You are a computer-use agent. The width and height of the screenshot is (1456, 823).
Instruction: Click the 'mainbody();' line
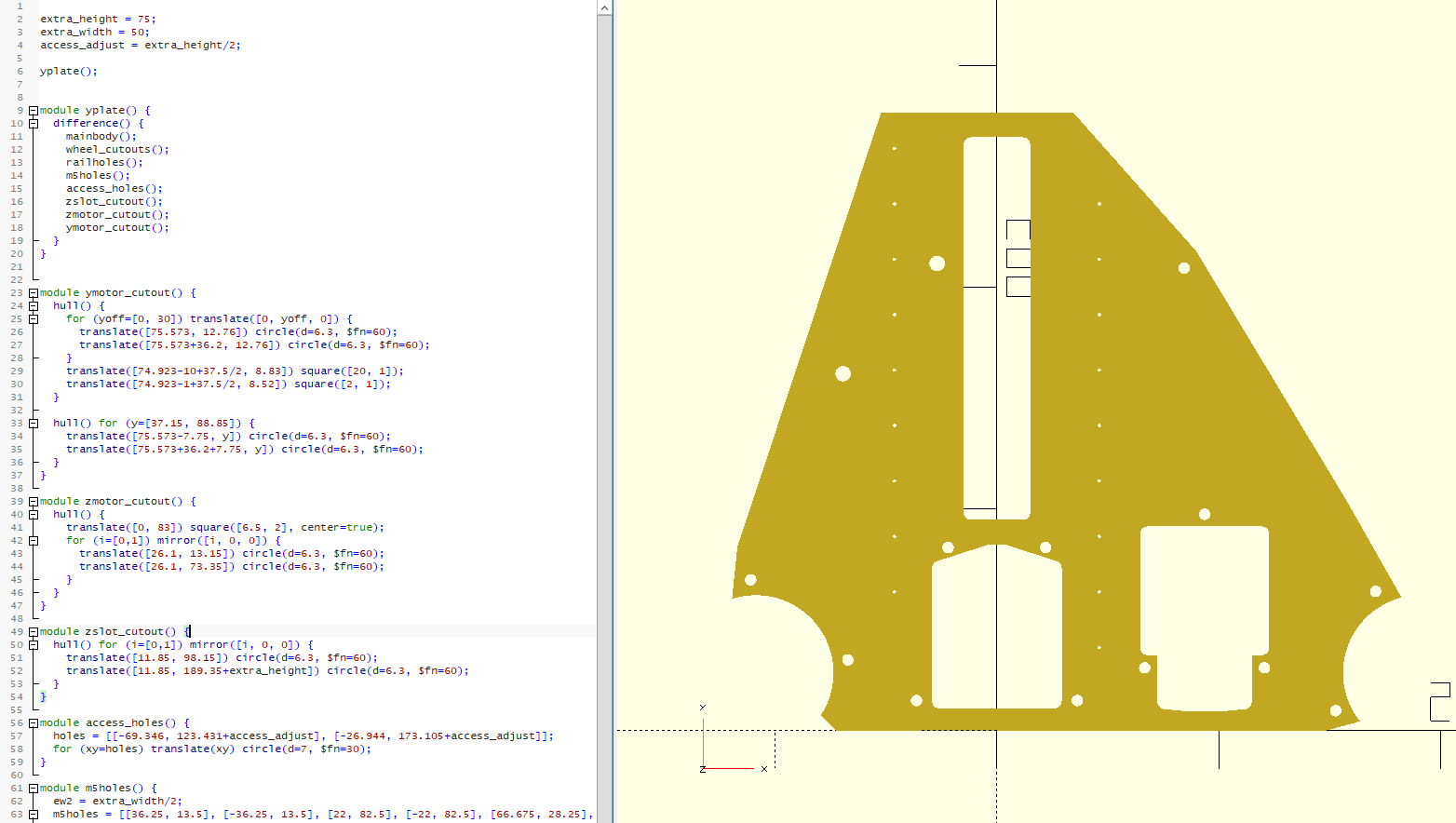pos(101,136)
